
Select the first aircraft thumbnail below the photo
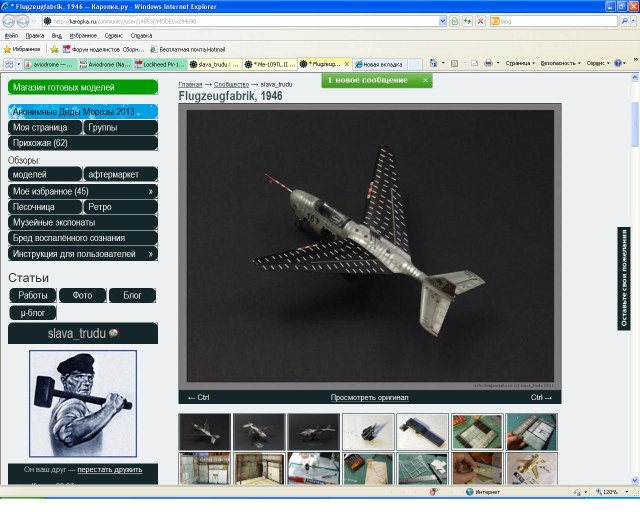pos(204,431)
